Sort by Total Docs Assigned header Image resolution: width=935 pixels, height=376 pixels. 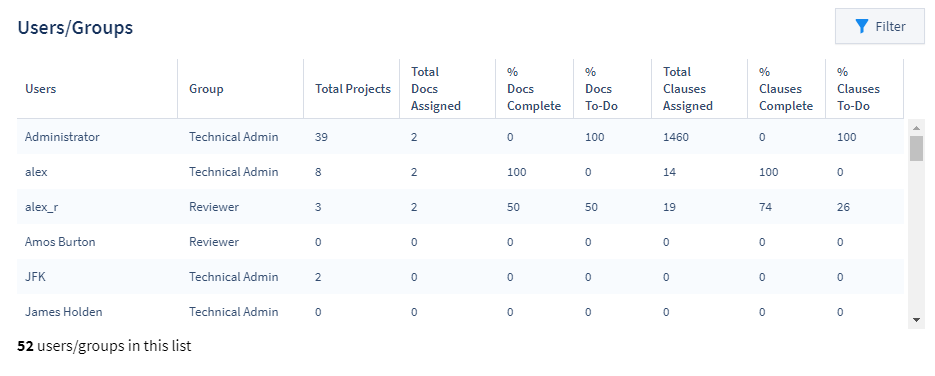point(436,89)
